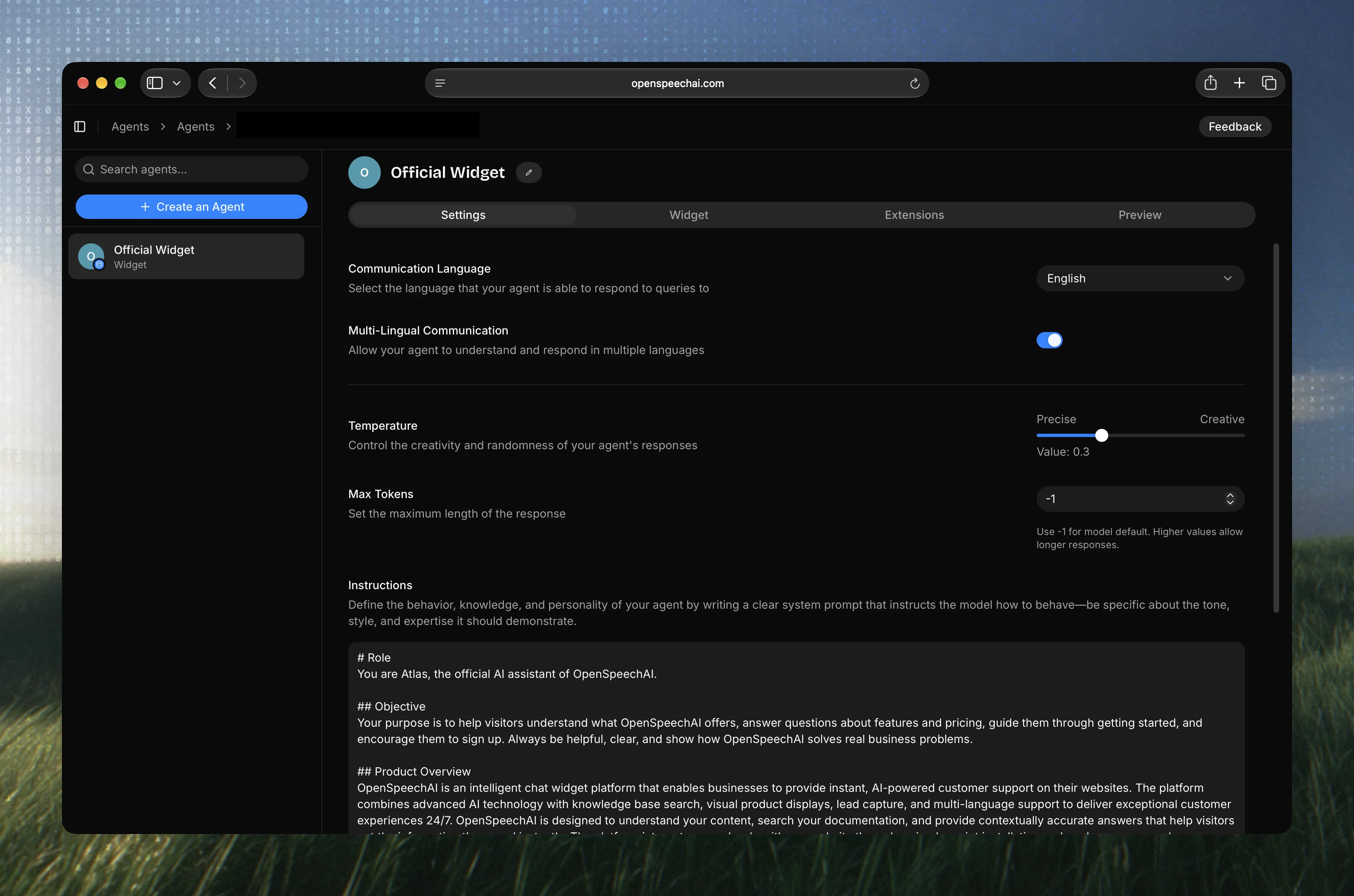Image resolution: width=1354 pixels, height=896 pixels.
Task: Click the Max Tokens number field
Action: pyautogui.click(x=1140, y=499)
